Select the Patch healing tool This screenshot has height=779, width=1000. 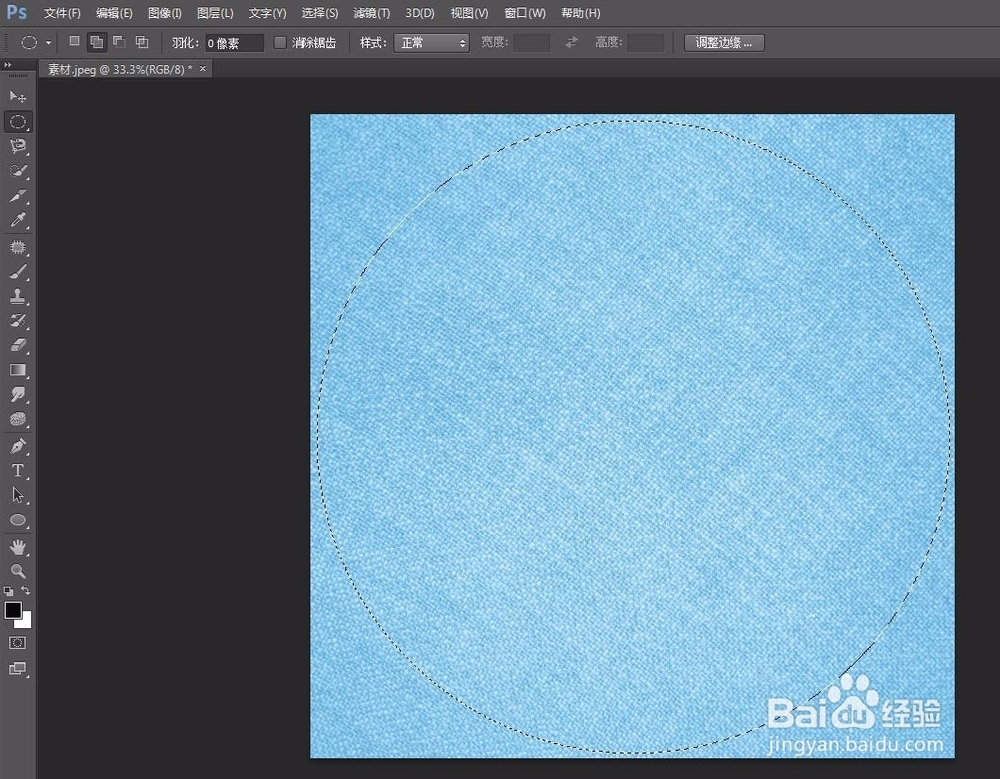click(x=18, y=247)
